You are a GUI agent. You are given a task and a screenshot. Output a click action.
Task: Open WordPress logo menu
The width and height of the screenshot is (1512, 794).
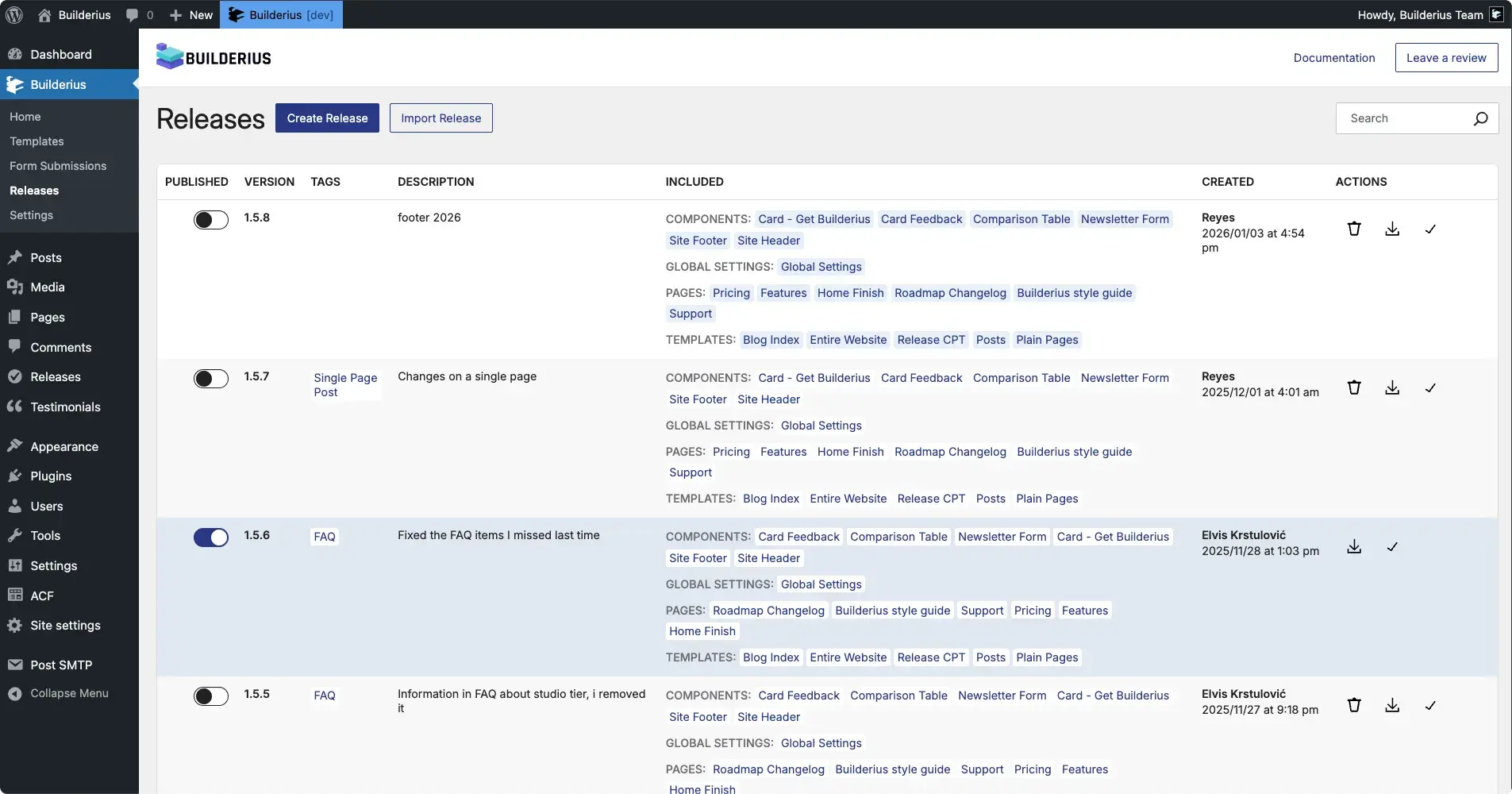point(14,14)
